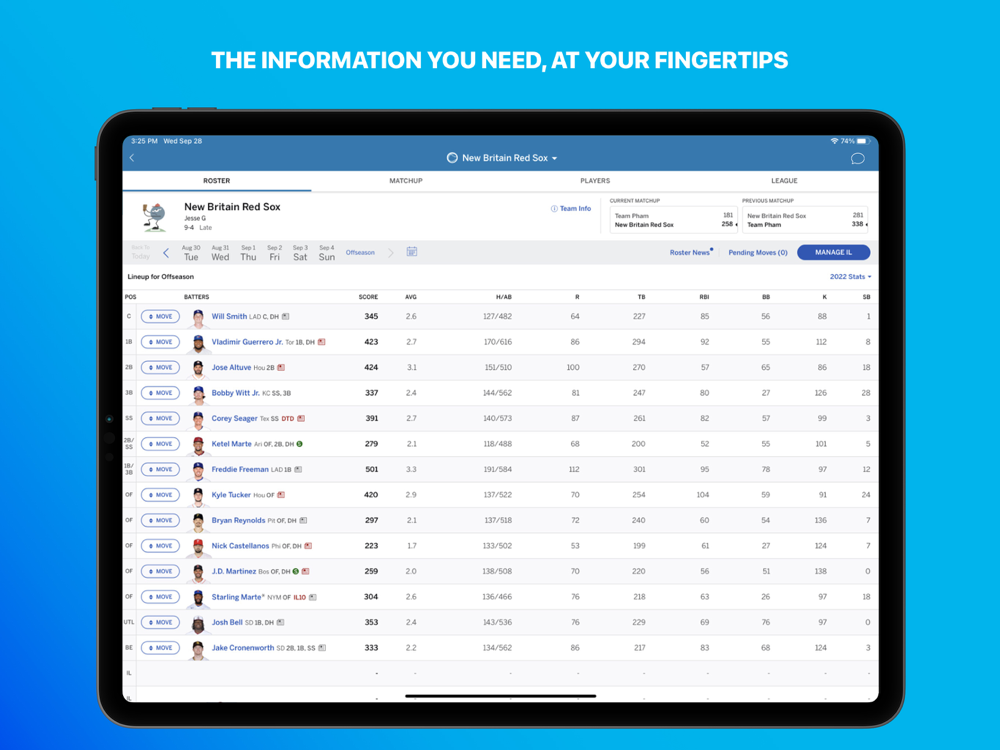
Task: Click MOVE button for Vladimir Guerrero Jr.
Action: coord(161,342)
